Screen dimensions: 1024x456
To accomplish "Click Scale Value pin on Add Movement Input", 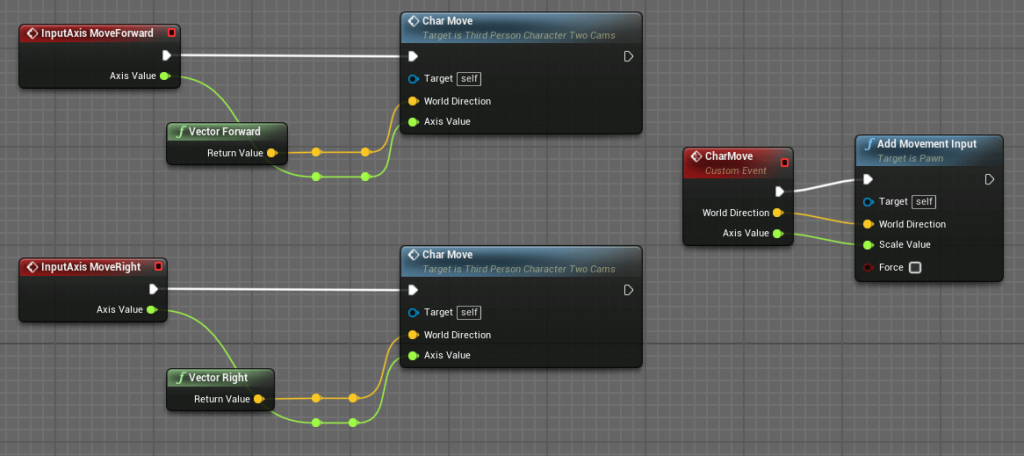I will [868, 244].
